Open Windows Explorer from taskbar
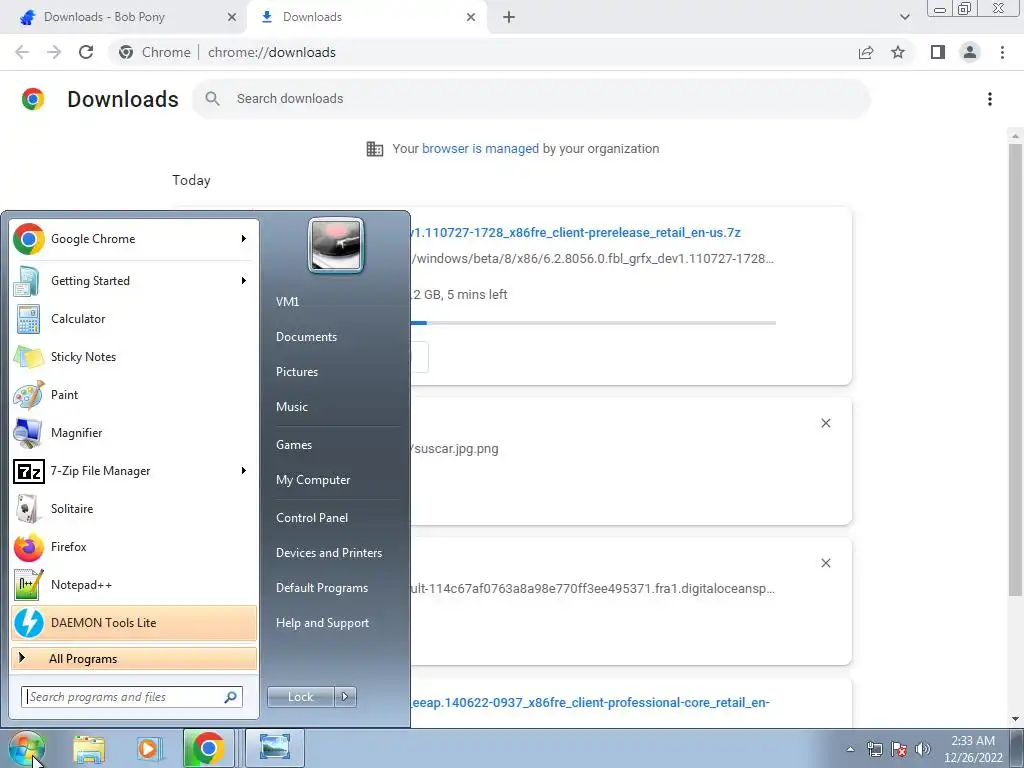1024x768 pixels. pos(89,748)
